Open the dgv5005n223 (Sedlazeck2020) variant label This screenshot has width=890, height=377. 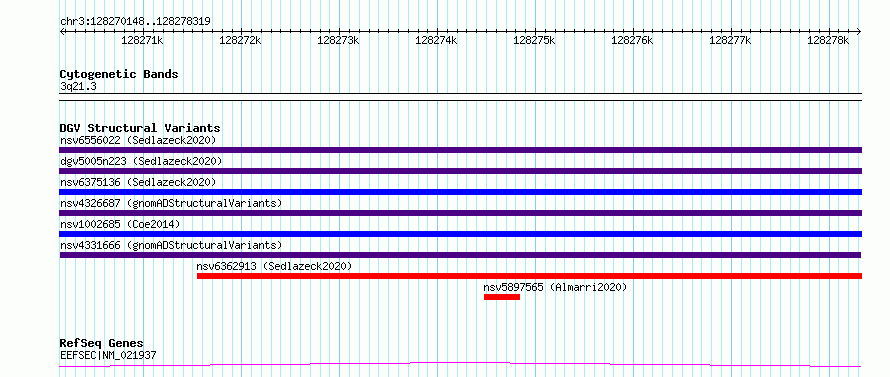(141, 161)
